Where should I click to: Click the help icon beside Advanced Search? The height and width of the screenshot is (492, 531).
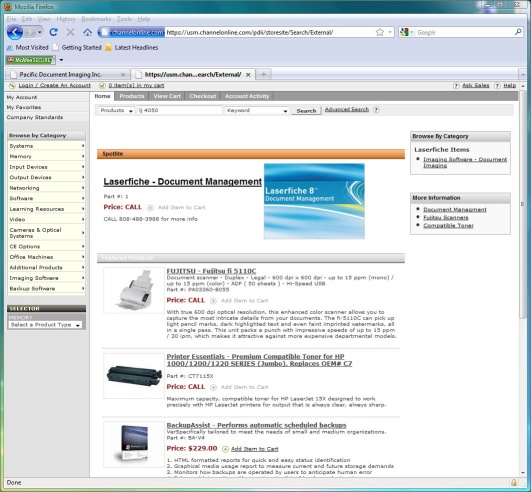point(376,110)
